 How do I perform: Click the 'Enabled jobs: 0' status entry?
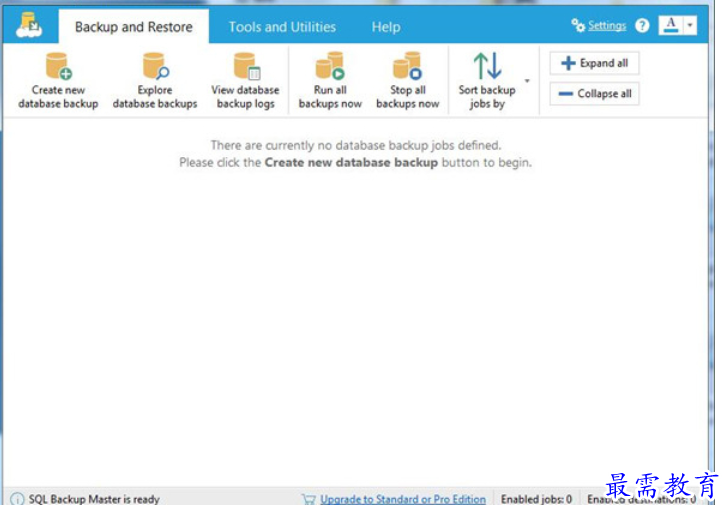536,499
